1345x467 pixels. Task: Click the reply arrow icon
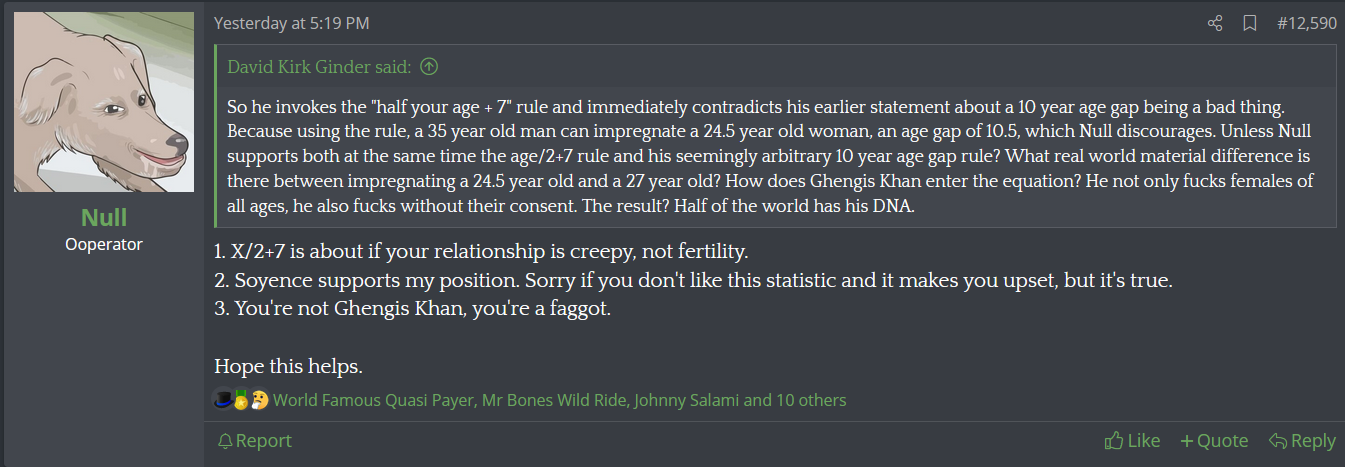click(1277, 441)
